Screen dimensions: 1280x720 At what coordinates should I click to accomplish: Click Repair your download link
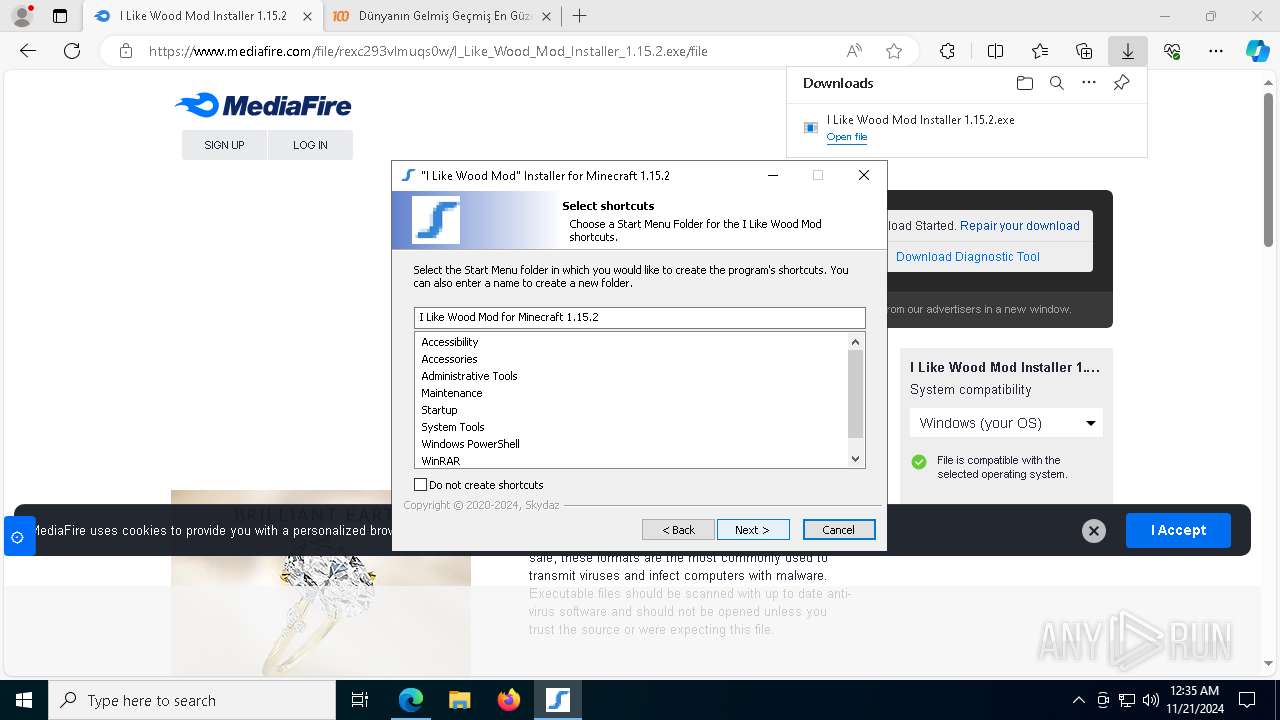[x=1020, y=226]
